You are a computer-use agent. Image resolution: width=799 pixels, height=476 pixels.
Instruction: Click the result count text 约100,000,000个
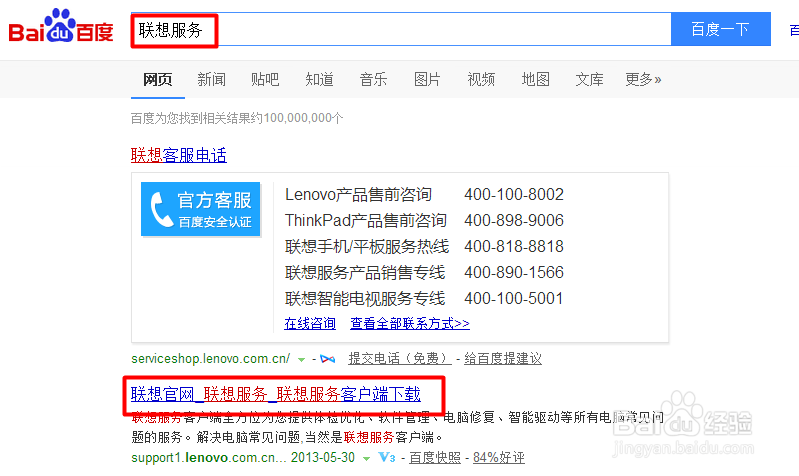(297, 118)
